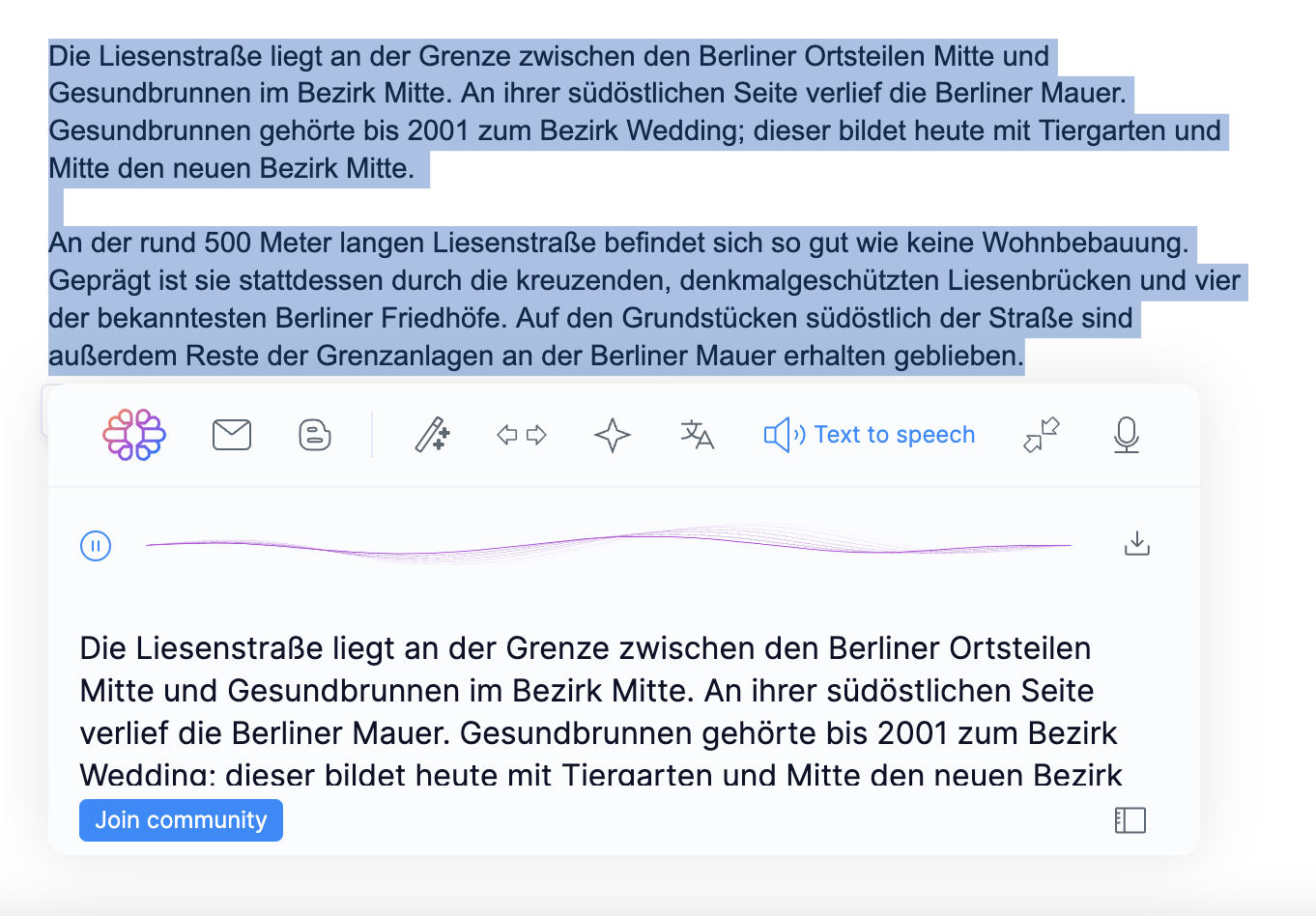Select the magic wand rewrite tool

431,435
